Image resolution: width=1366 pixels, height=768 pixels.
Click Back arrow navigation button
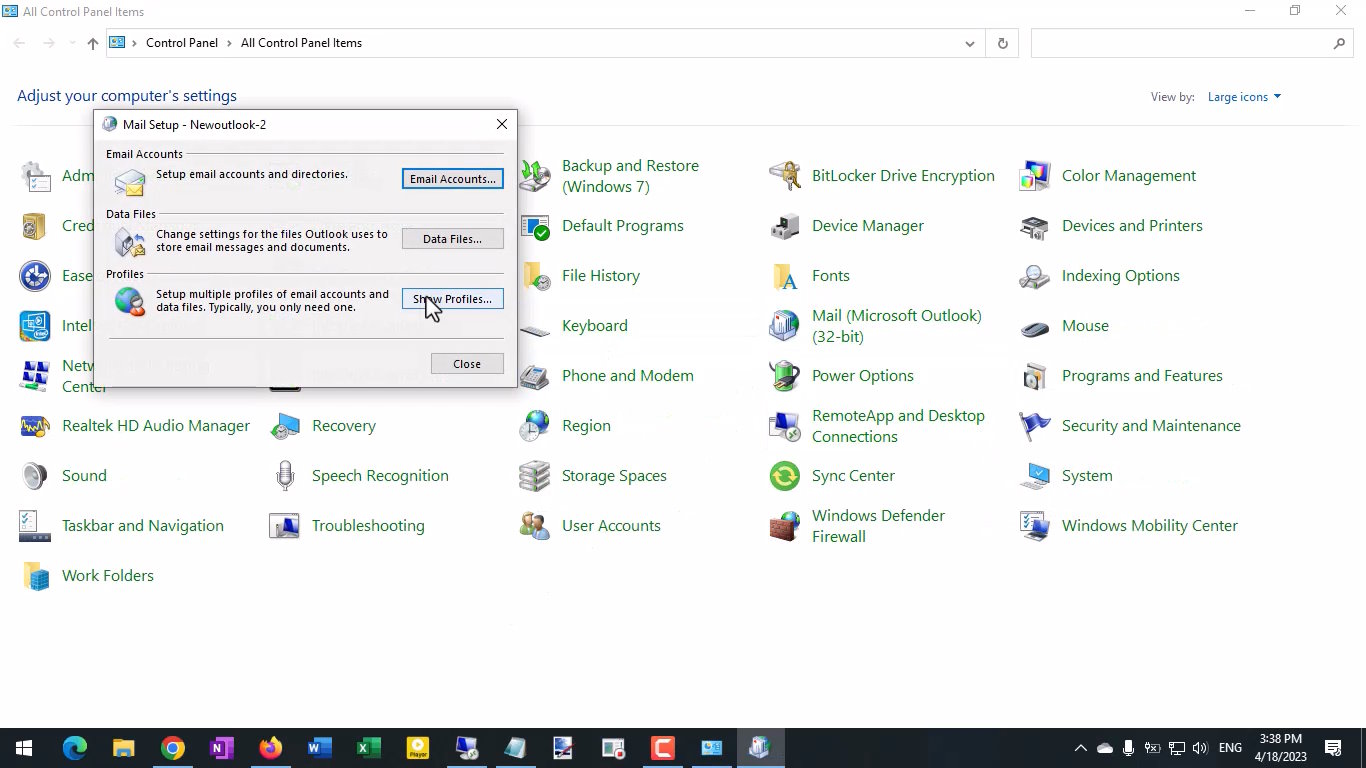point(20,43)
